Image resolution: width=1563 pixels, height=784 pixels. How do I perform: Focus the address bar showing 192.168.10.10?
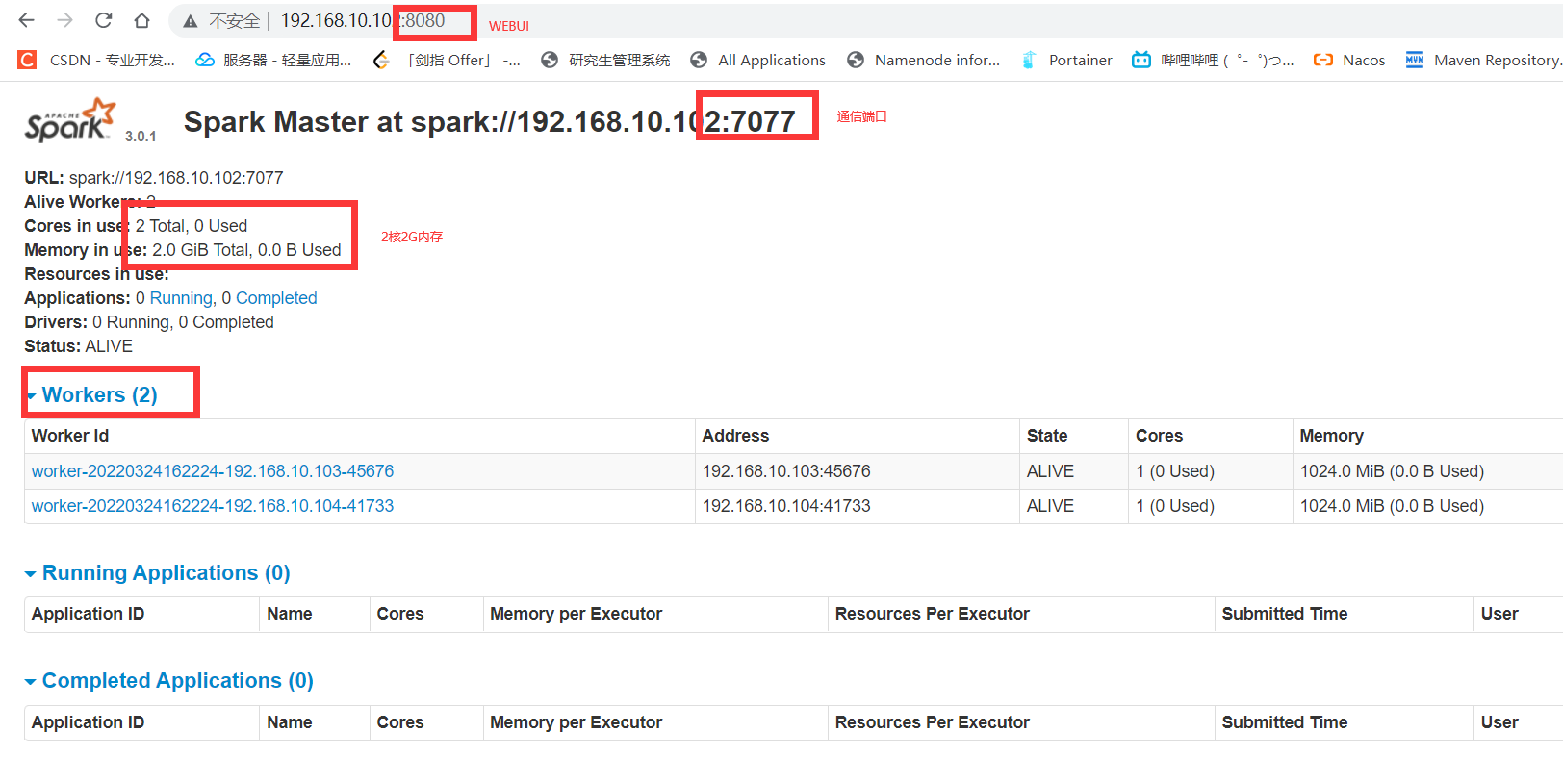pyautogui.click(x=866, y=20)
